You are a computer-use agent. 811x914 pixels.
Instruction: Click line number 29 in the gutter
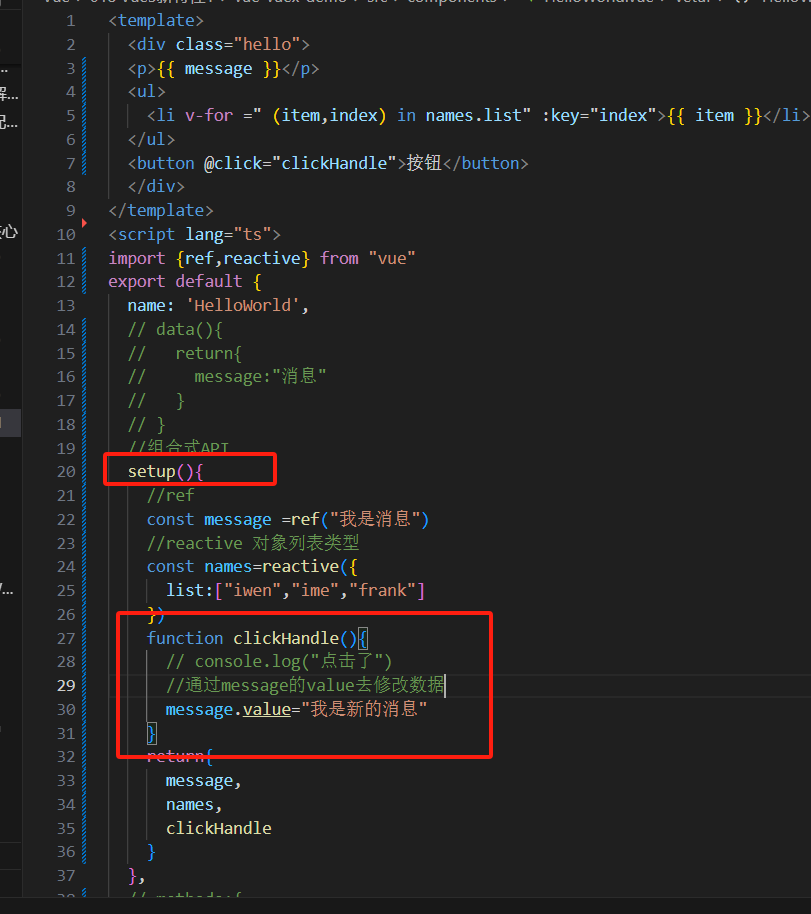pyautogui.click(x=66, y=686)
